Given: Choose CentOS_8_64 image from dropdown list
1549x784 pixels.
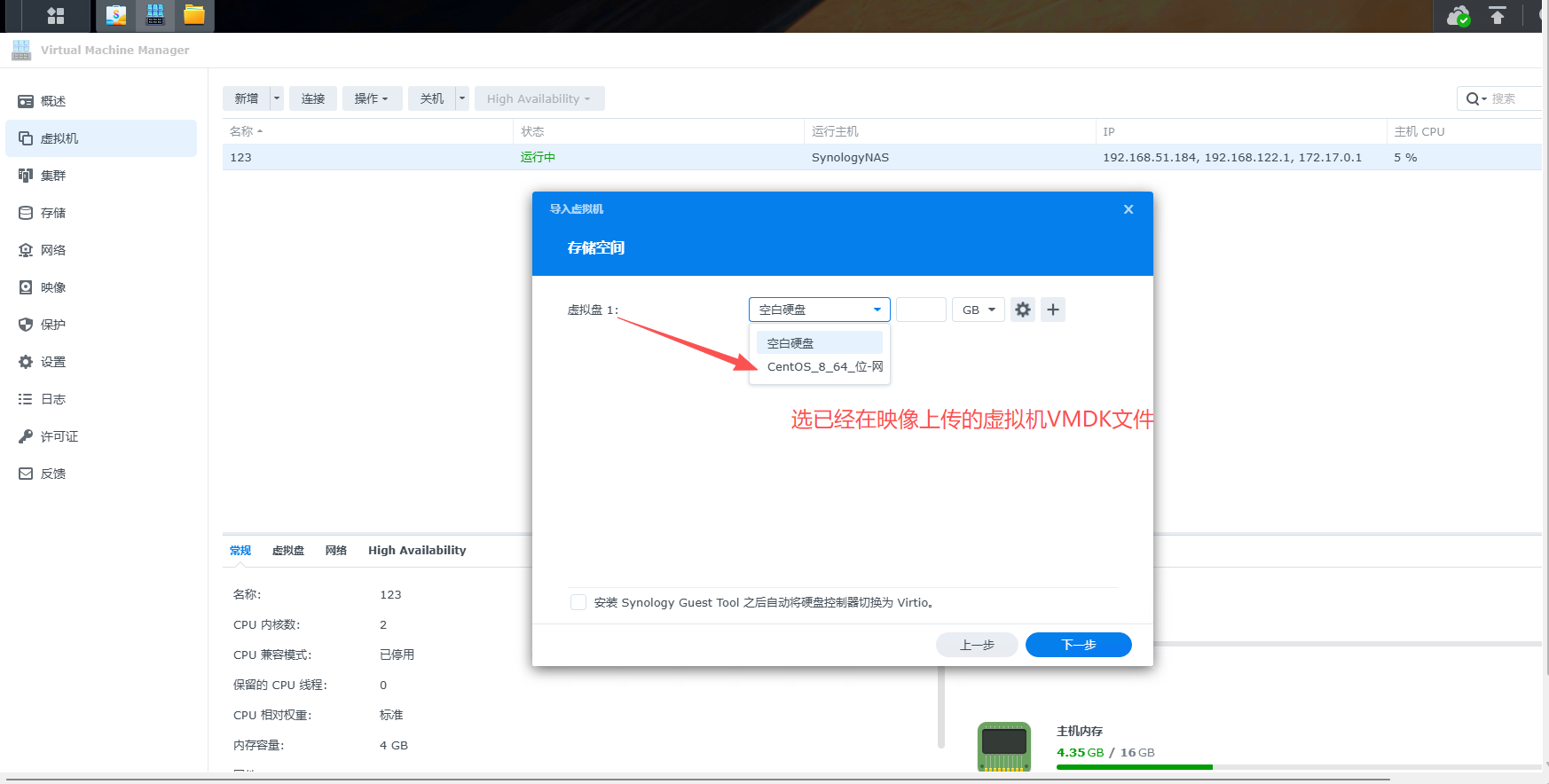Looking at the screenshot, I should coord(820,366).
